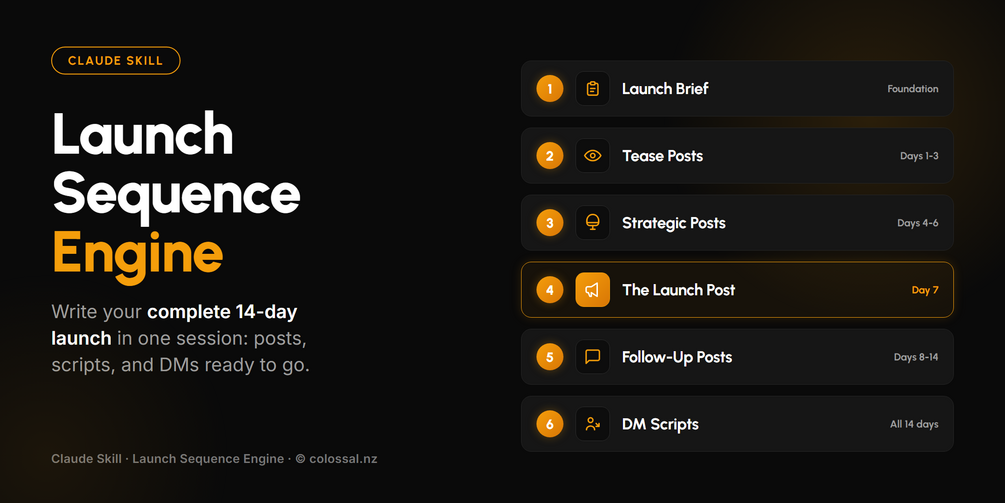
Task: Open the Launch Brief step card
Action: click(737, 88)
